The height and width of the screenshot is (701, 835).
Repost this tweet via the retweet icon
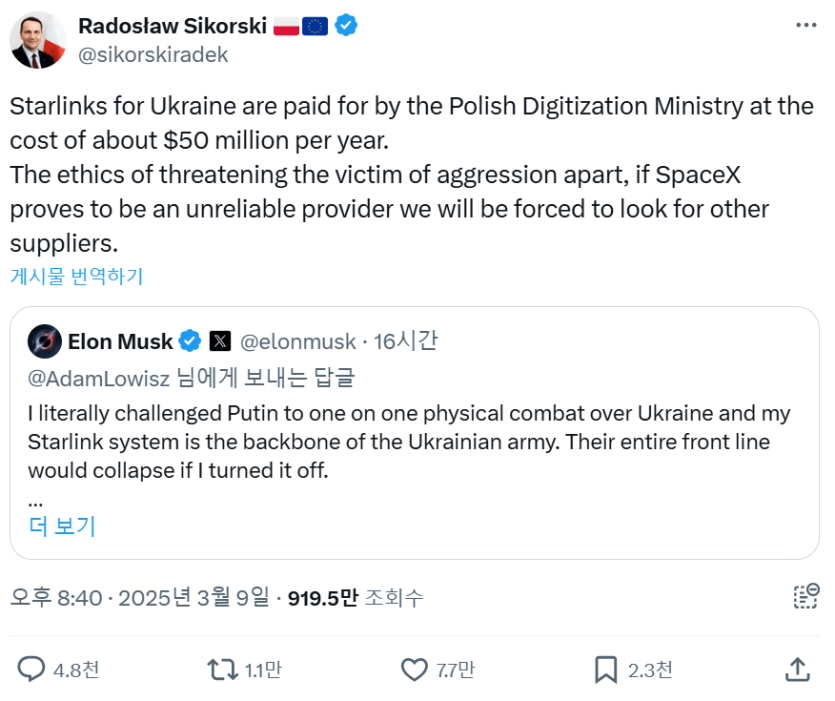(221, 669)
